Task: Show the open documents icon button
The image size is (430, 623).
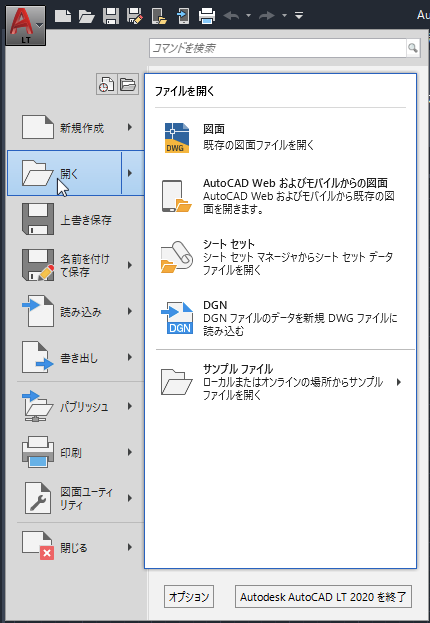Action: 128,84
